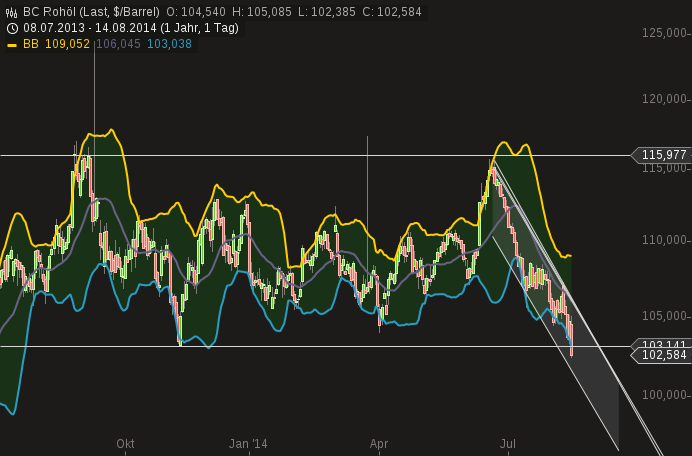This screenshot has height=456, width=692.
Task: Select the BC Rohöl instrument title
Action: 91,12
